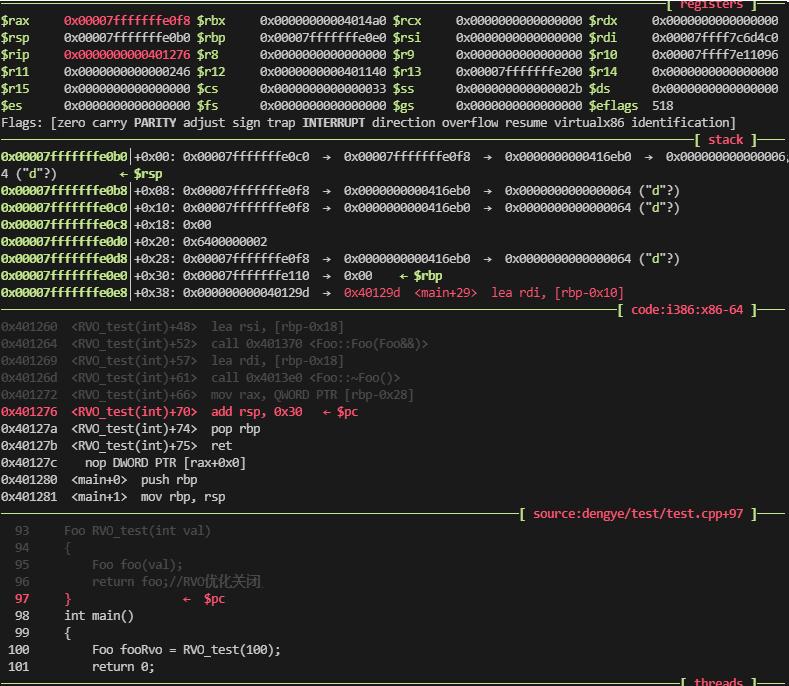Click the 'code:i386:x86-64' section header
This screenshot has height=686, width=789.
point(687,310)
